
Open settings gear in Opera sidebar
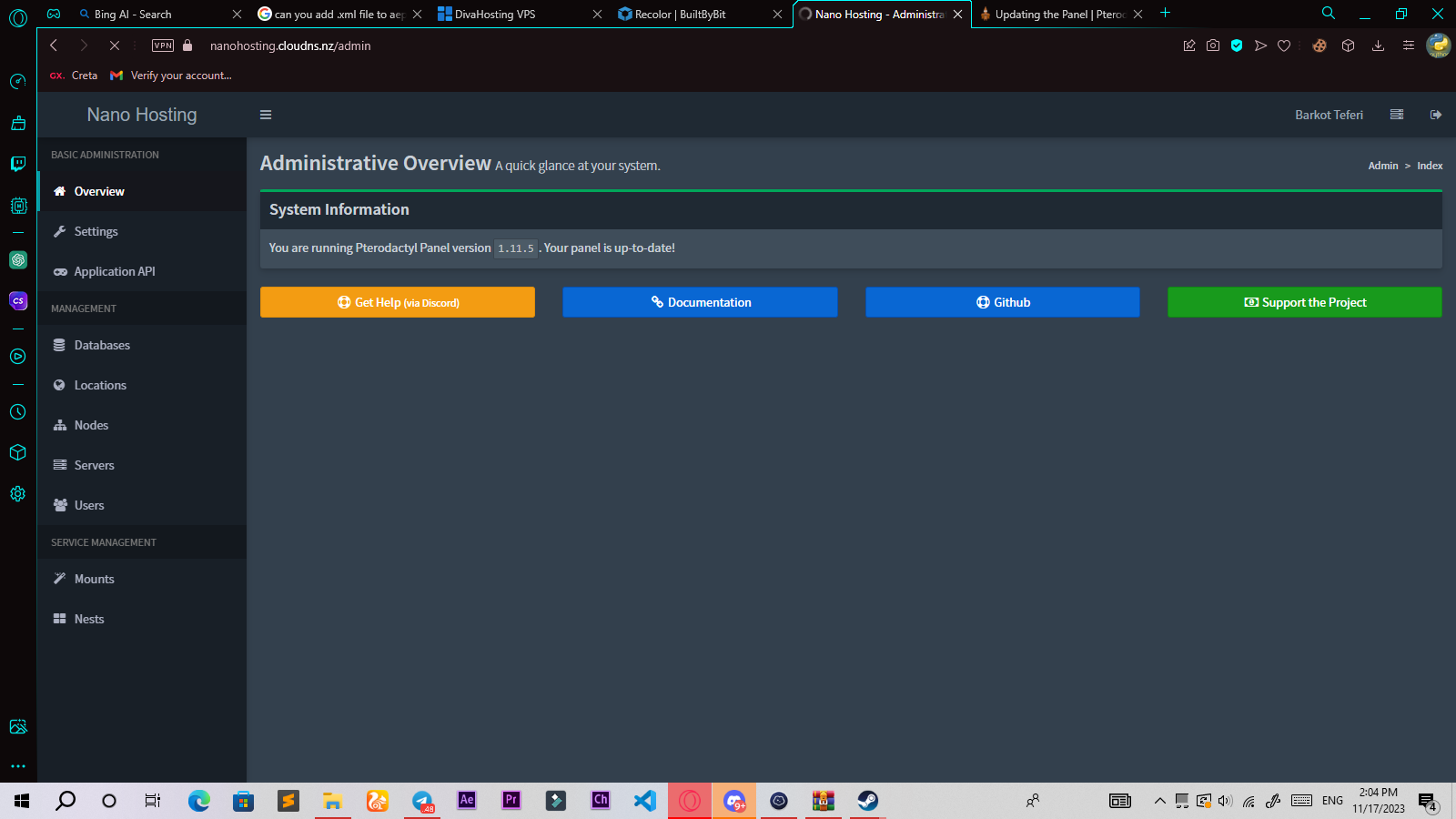[18, 494]
